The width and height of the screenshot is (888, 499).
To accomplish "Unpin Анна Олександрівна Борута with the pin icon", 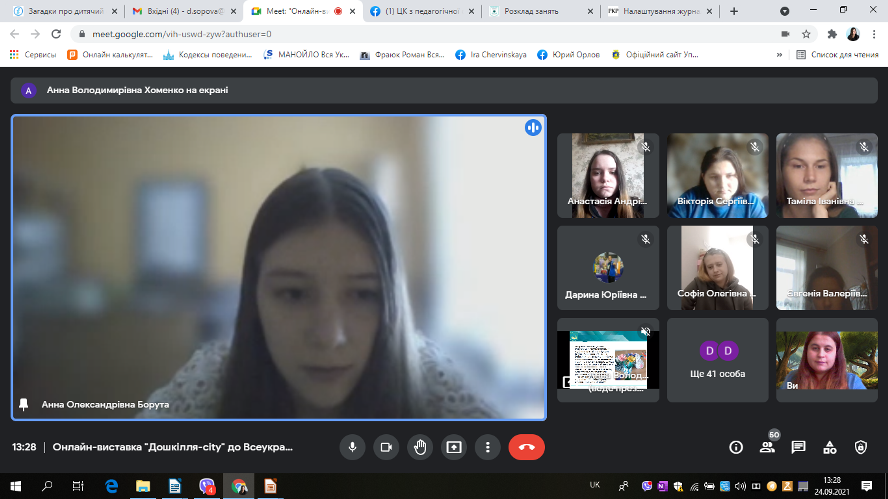I will 24,404.
